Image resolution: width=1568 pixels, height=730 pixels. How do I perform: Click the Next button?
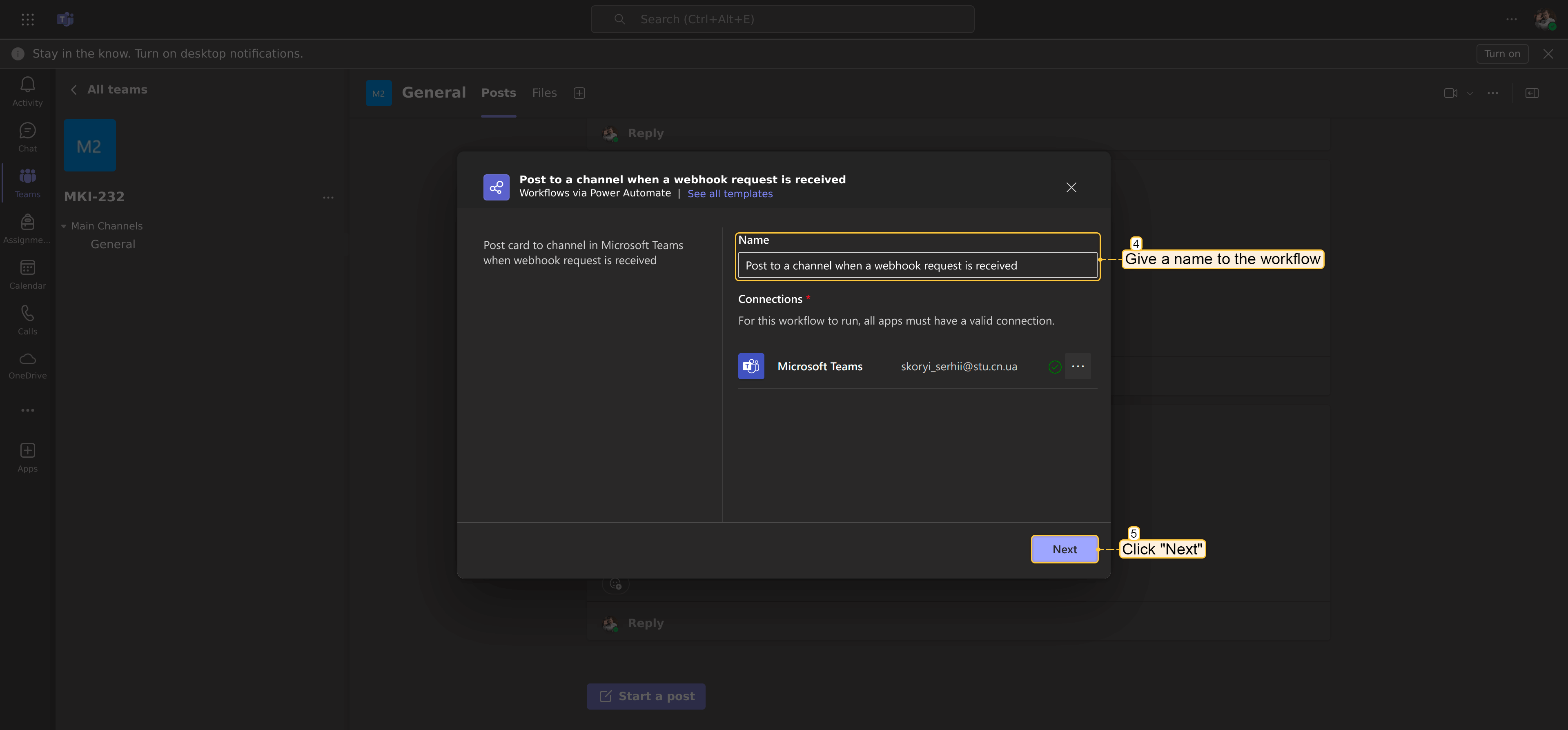[1064, 549]
